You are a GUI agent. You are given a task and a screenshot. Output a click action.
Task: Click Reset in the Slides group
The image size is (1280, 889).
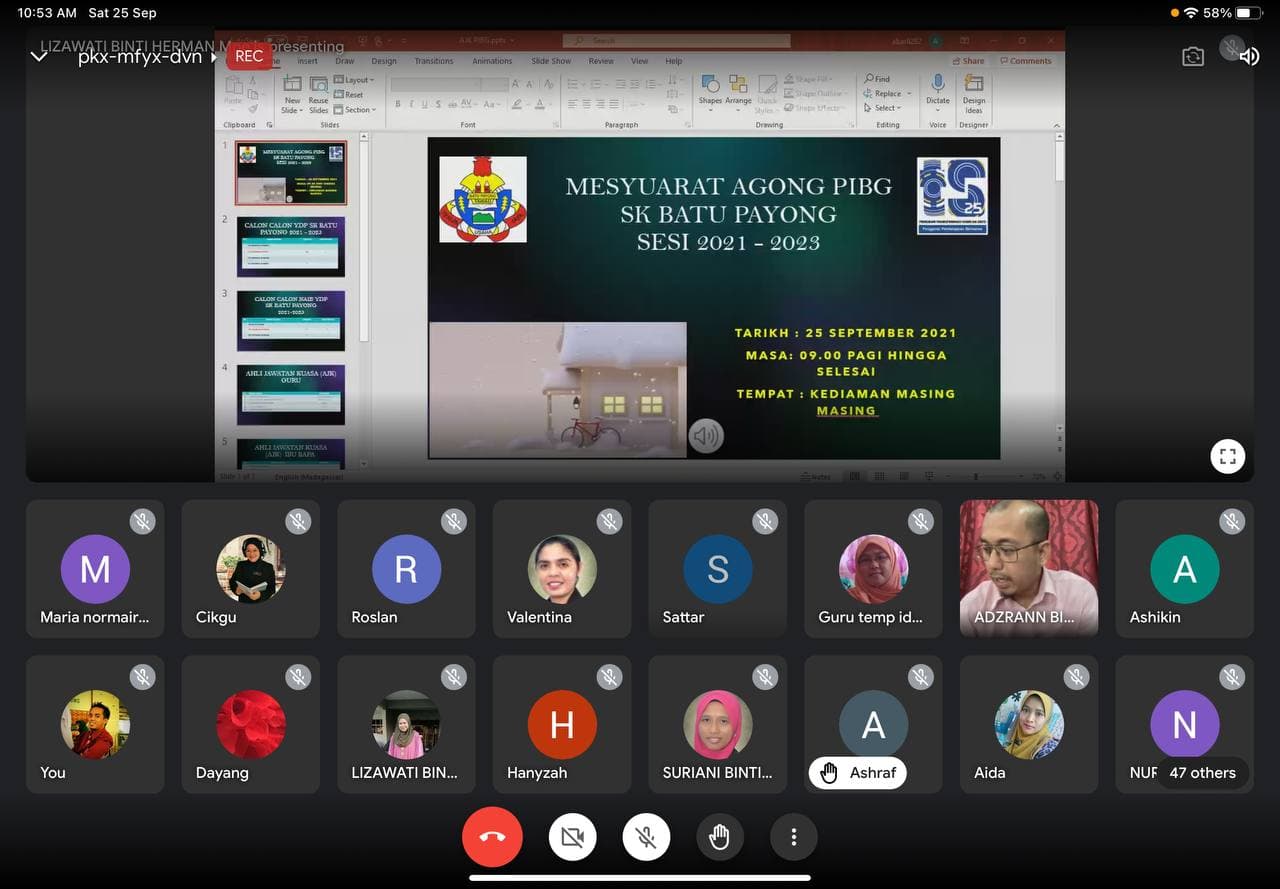[x=349, y=95]
